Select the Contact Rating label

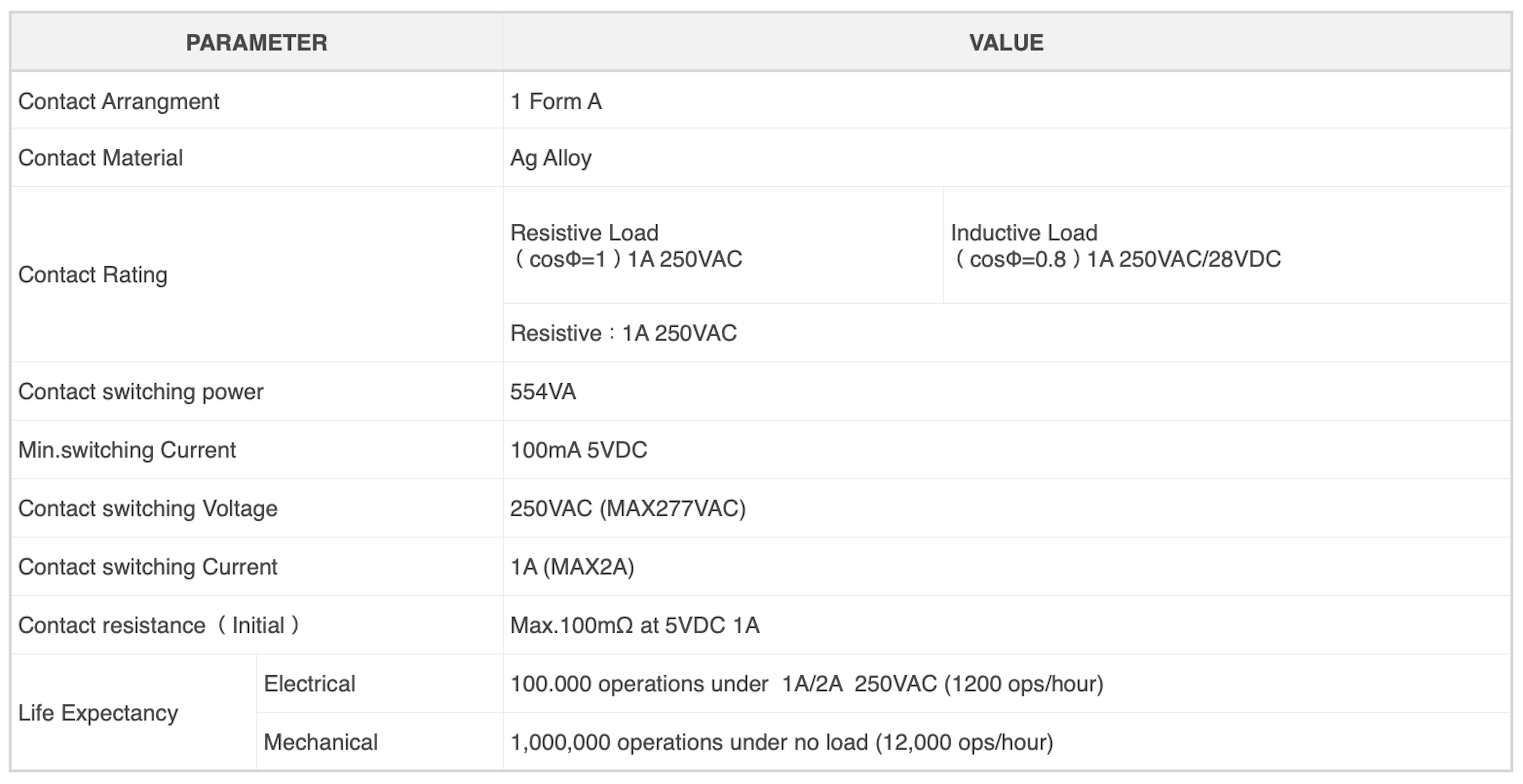pyautogui.click(x=93, y=275)
